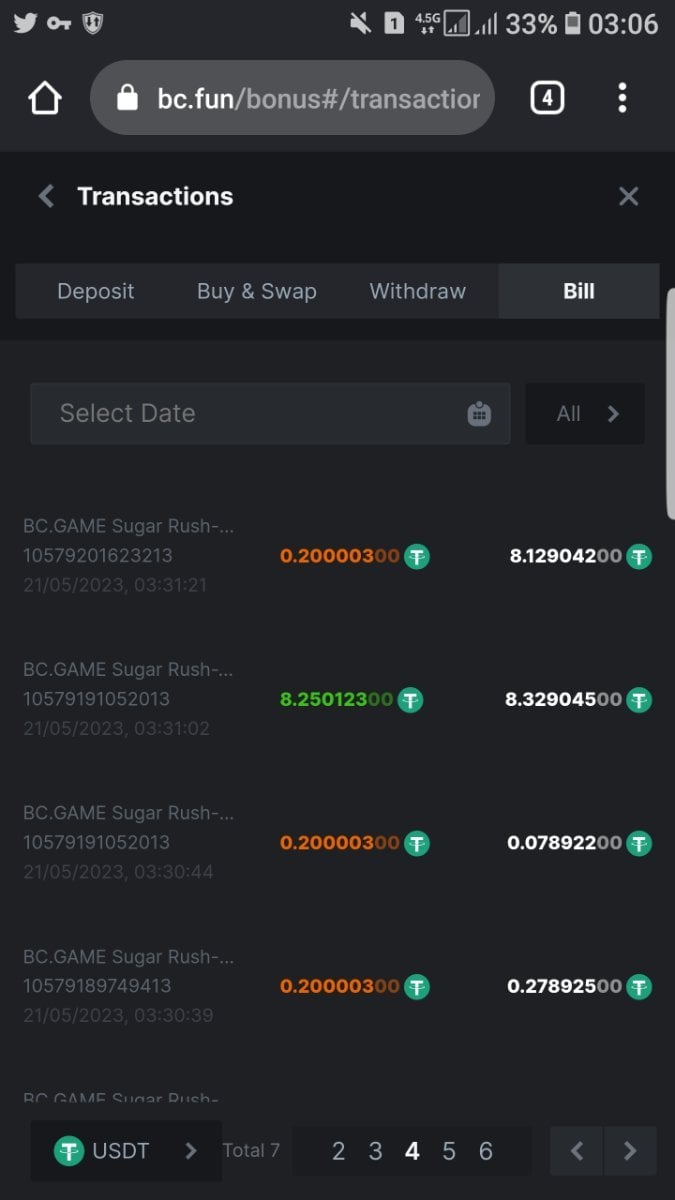The width and height of the screenshot is (675, 1200).
Task: Go to next page with right arrow
Action: click(x=630, y=1151)
